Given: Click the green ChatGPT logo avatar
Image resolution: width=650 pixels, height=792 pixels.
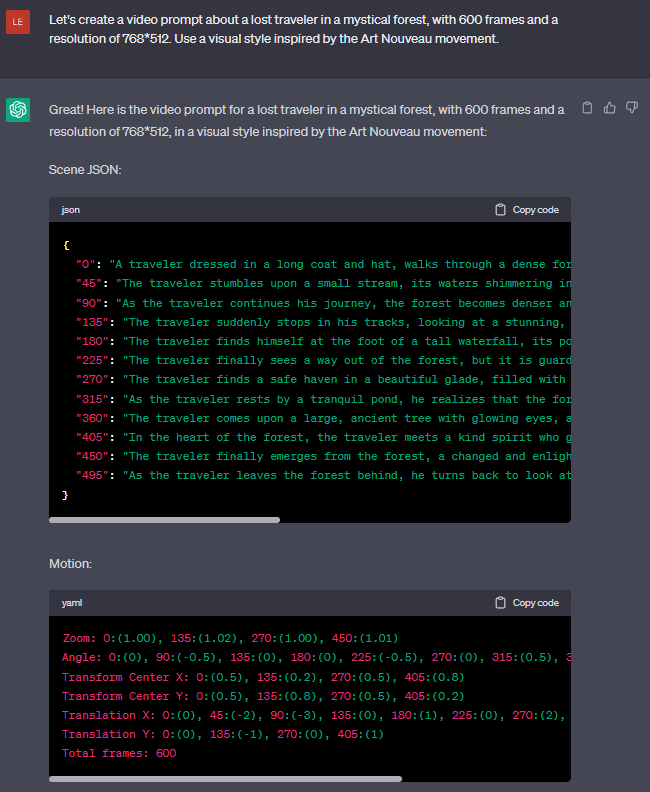Looking at the screenshot, I should point(18,110).
